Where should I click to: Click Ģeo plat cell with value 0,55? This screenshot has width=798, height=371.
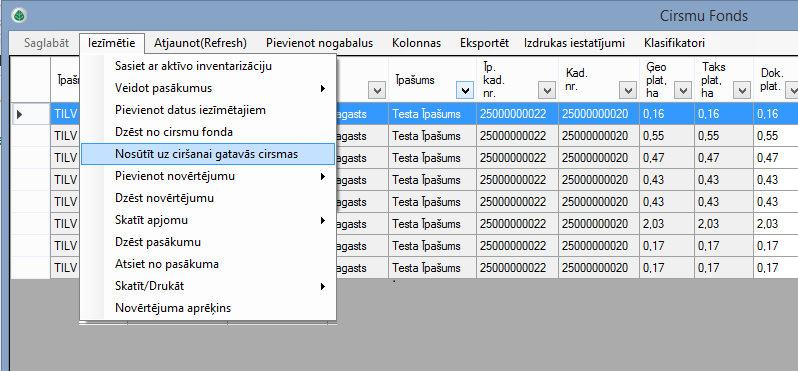click(667, 136)
